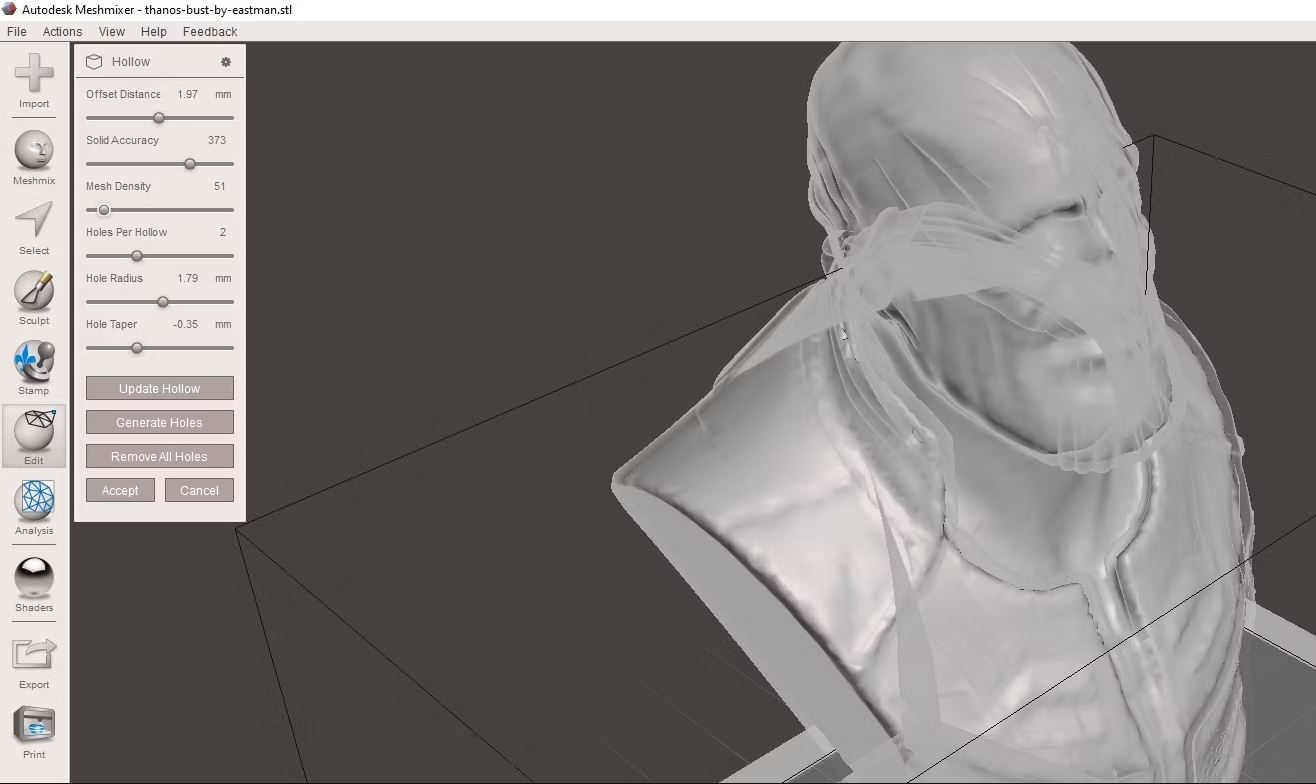Image resolution: width=1316 pixels, height=784 pixels.
Task: Open the Import tool
Action: [34, 81]
